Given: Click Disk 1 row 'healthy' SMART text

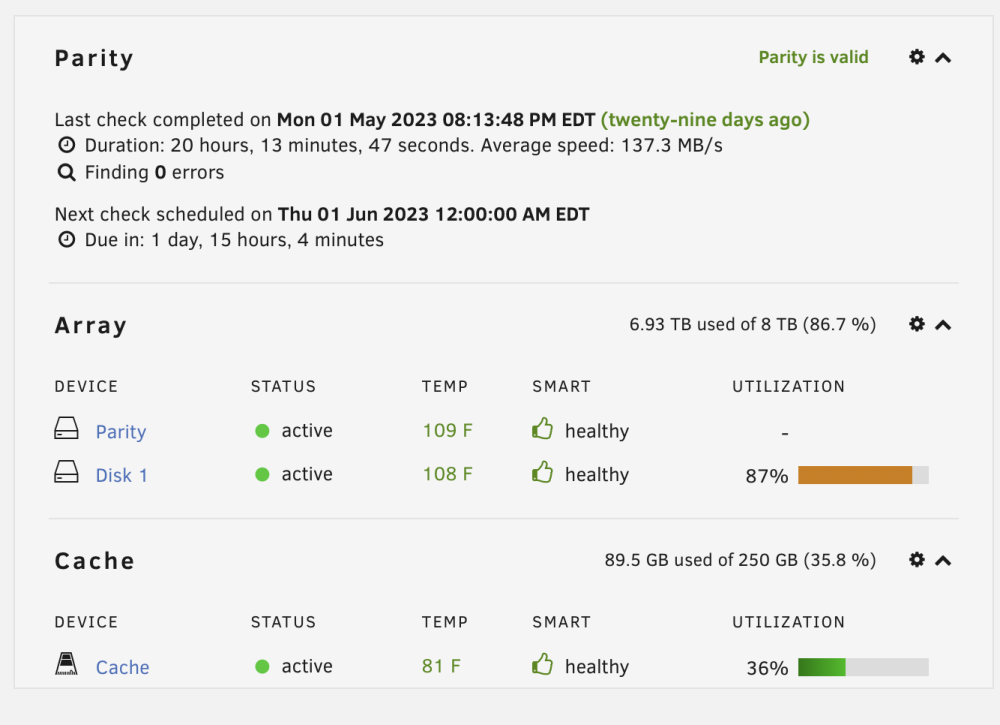Looking at the screenshot, I should click(x=597, y=474).
